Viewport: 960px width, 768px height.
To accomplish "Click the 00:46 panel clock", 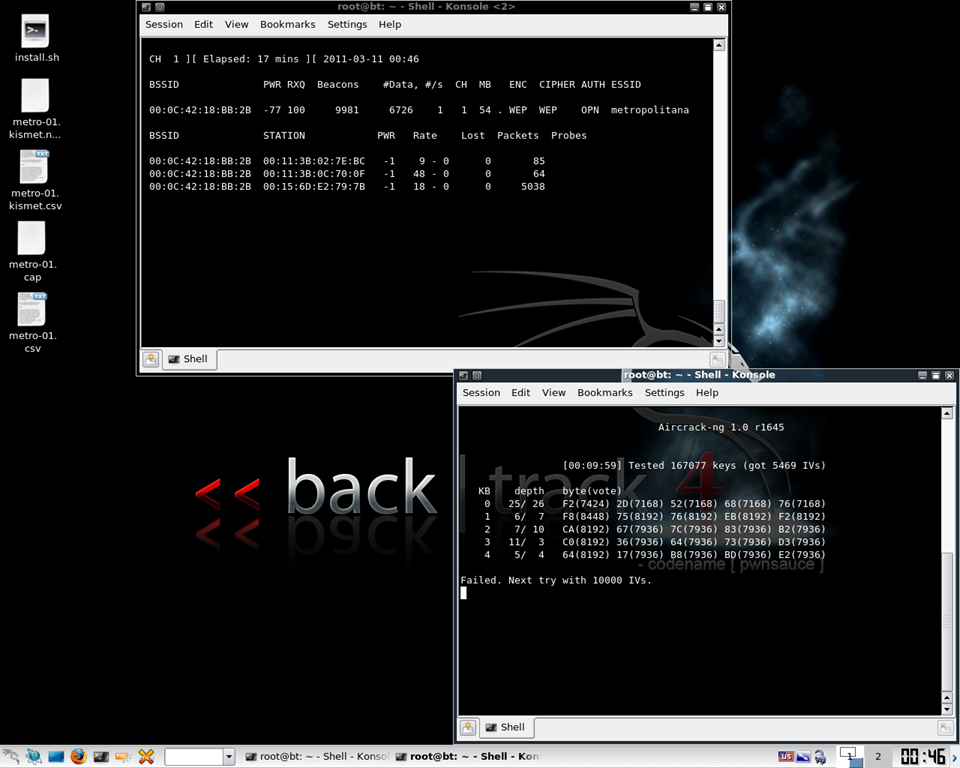I will (923, 757).
